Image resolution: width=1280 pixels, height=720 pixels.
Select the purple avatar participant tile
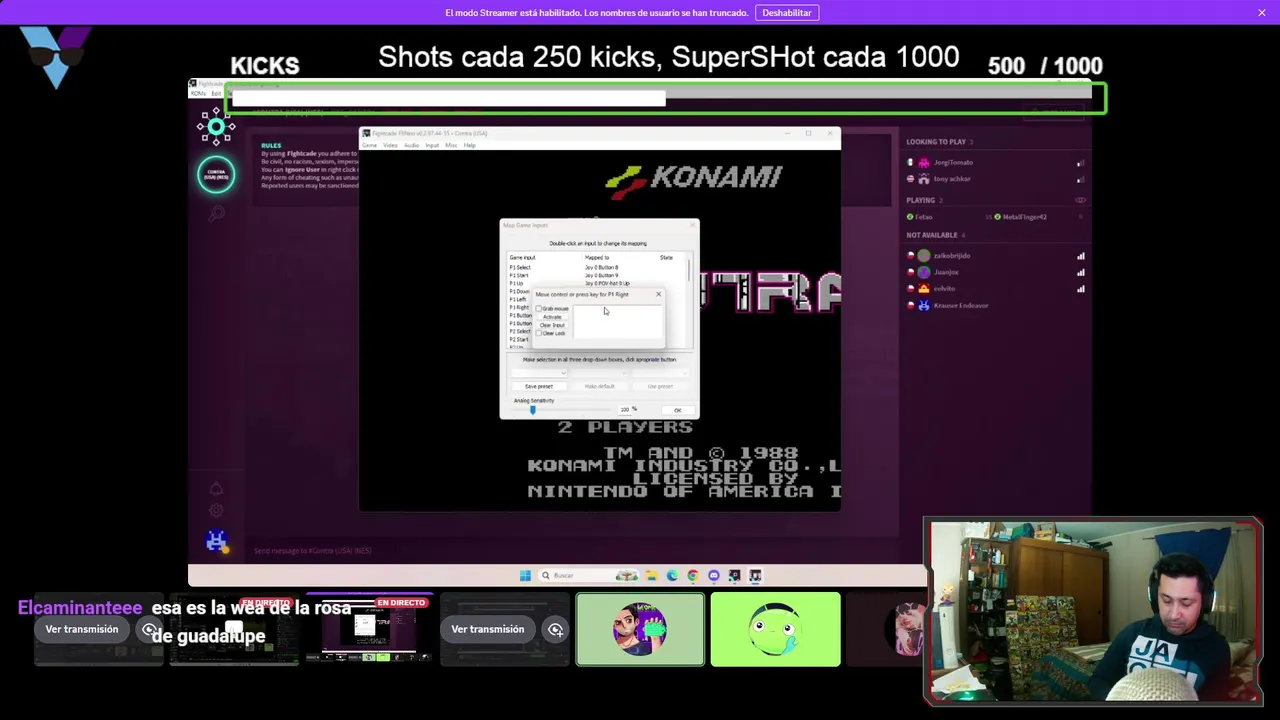click(640, 629)
